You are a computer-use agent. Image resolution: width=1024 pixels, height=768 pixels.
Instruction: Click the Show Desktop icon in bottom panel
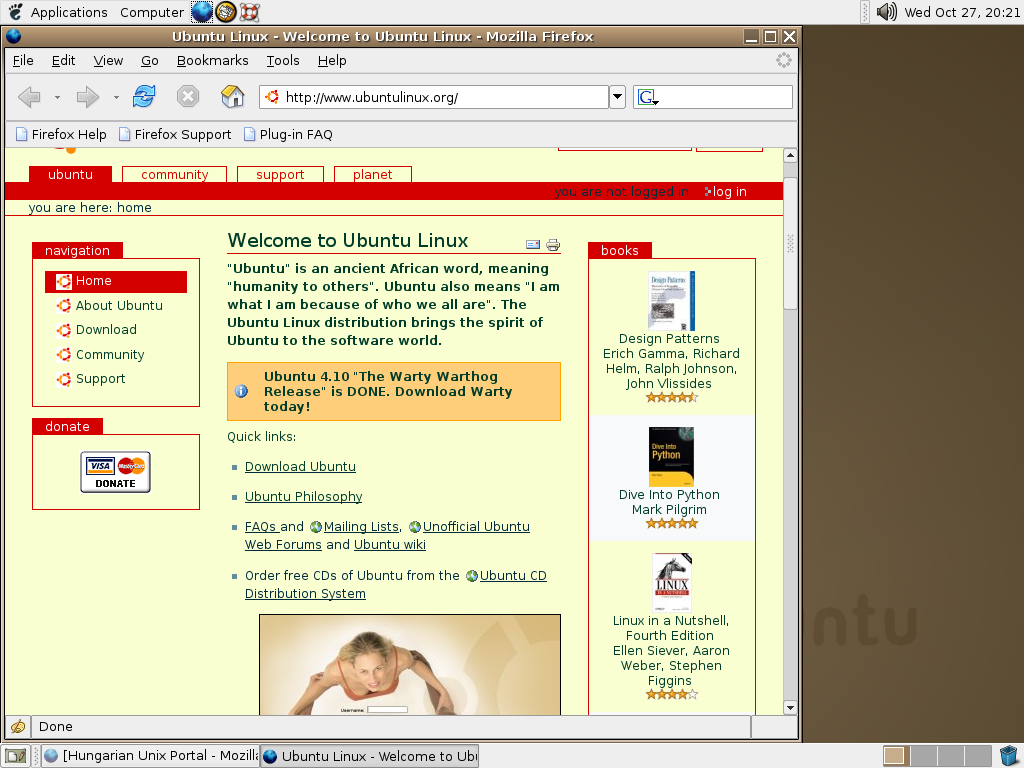(x=16, y=756)
